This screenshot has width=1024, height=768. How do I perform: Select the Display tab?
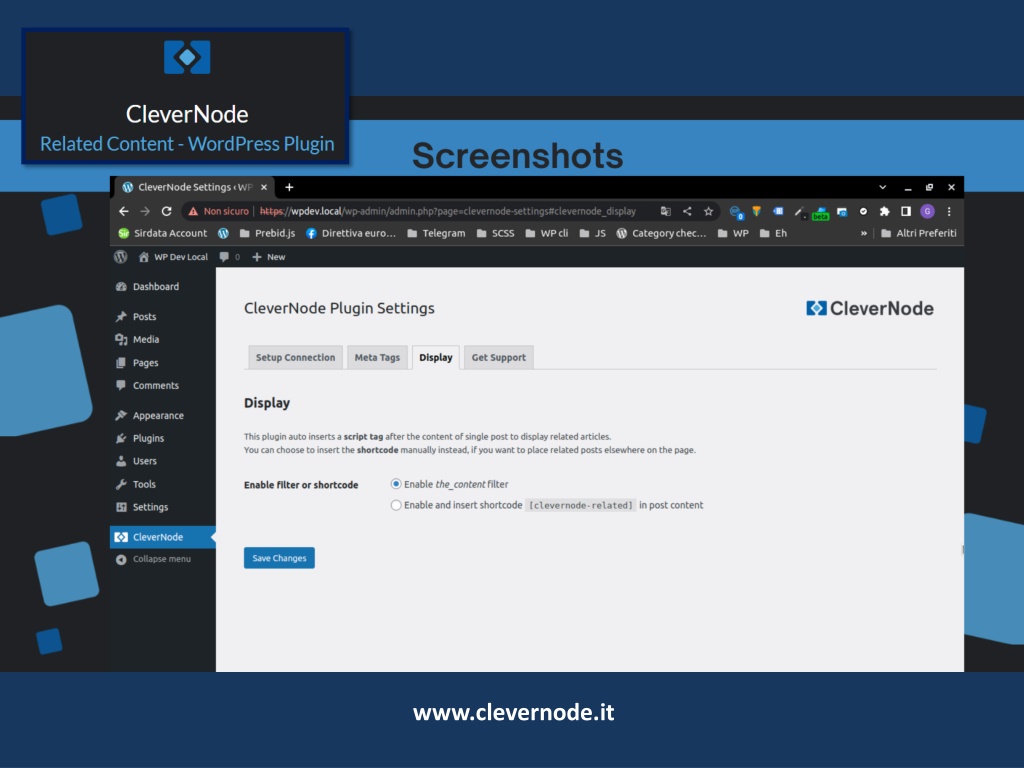[436, 357]
